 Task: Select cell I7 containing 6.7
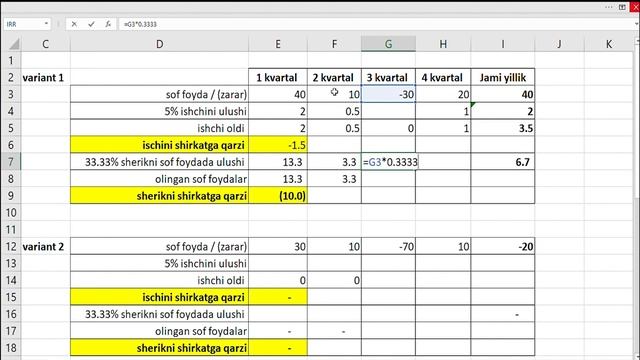[x=502, y=162]
